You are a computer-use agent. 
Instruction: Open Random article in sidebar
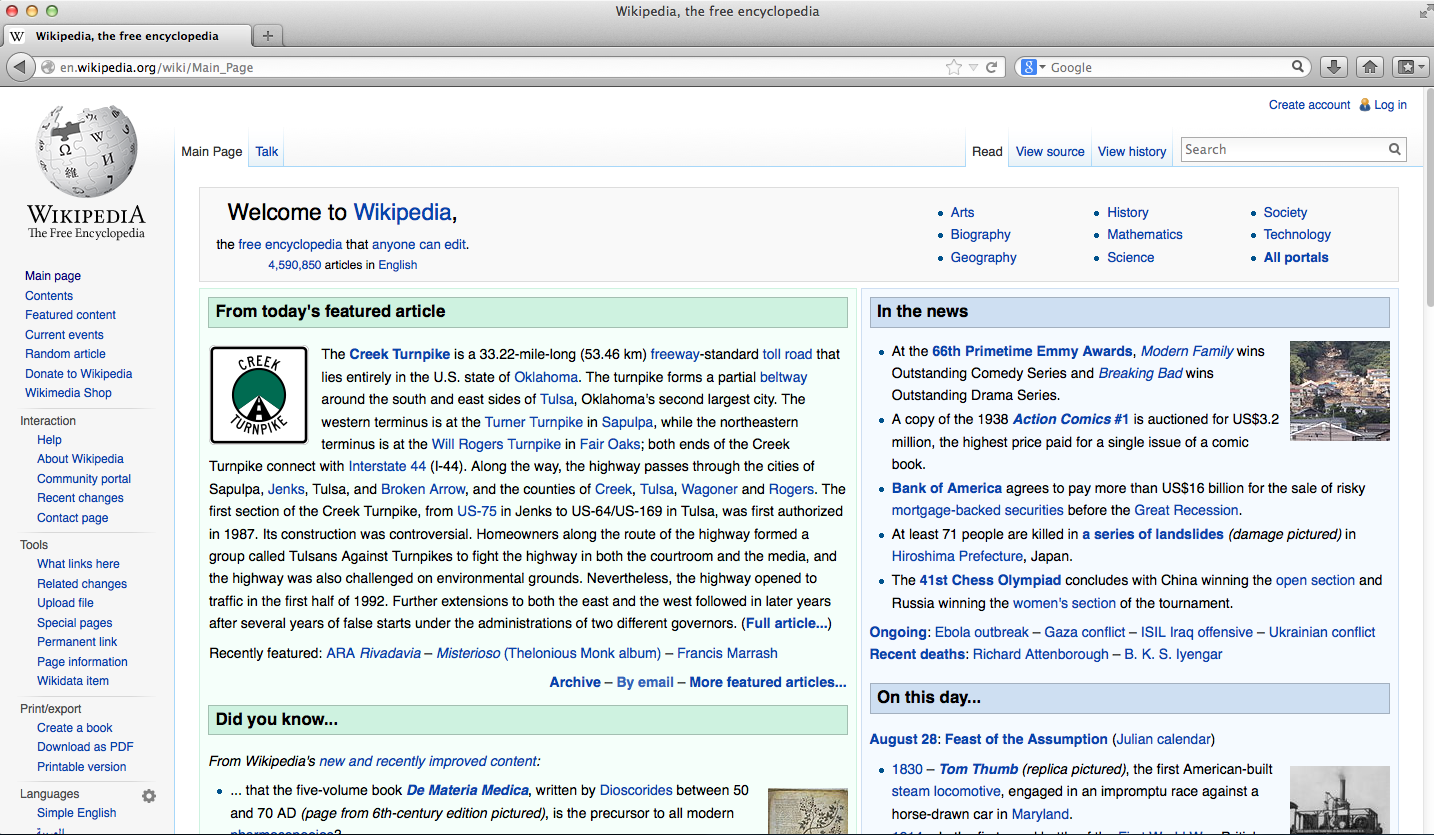coord(65,354)
